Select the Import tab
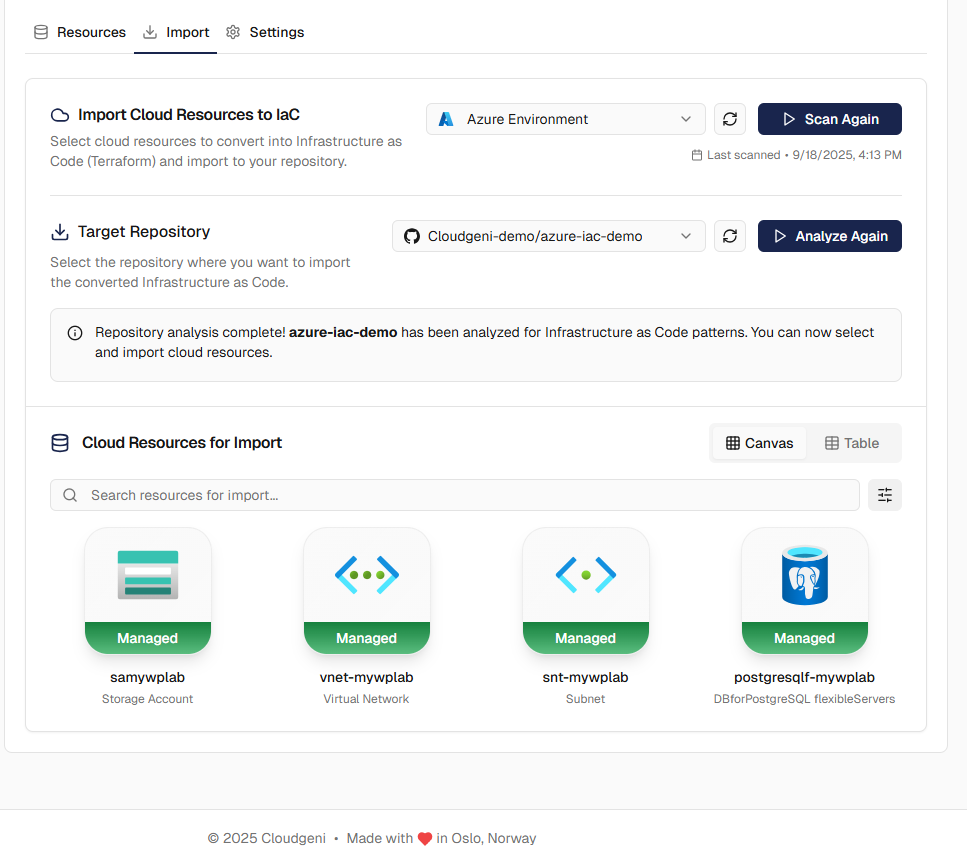 (x=176, y=32)
